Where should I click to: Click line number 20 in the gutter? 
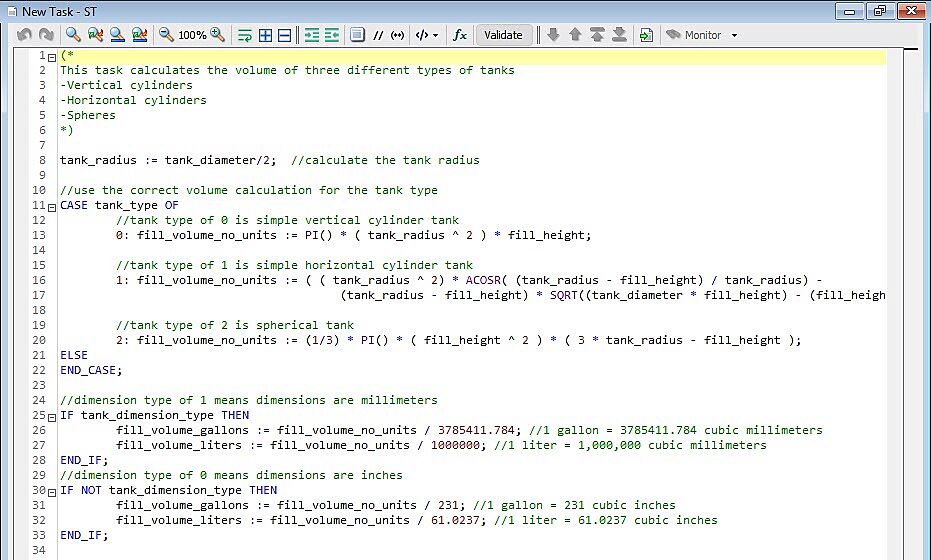pyautogui.click(x=39, y=340)
